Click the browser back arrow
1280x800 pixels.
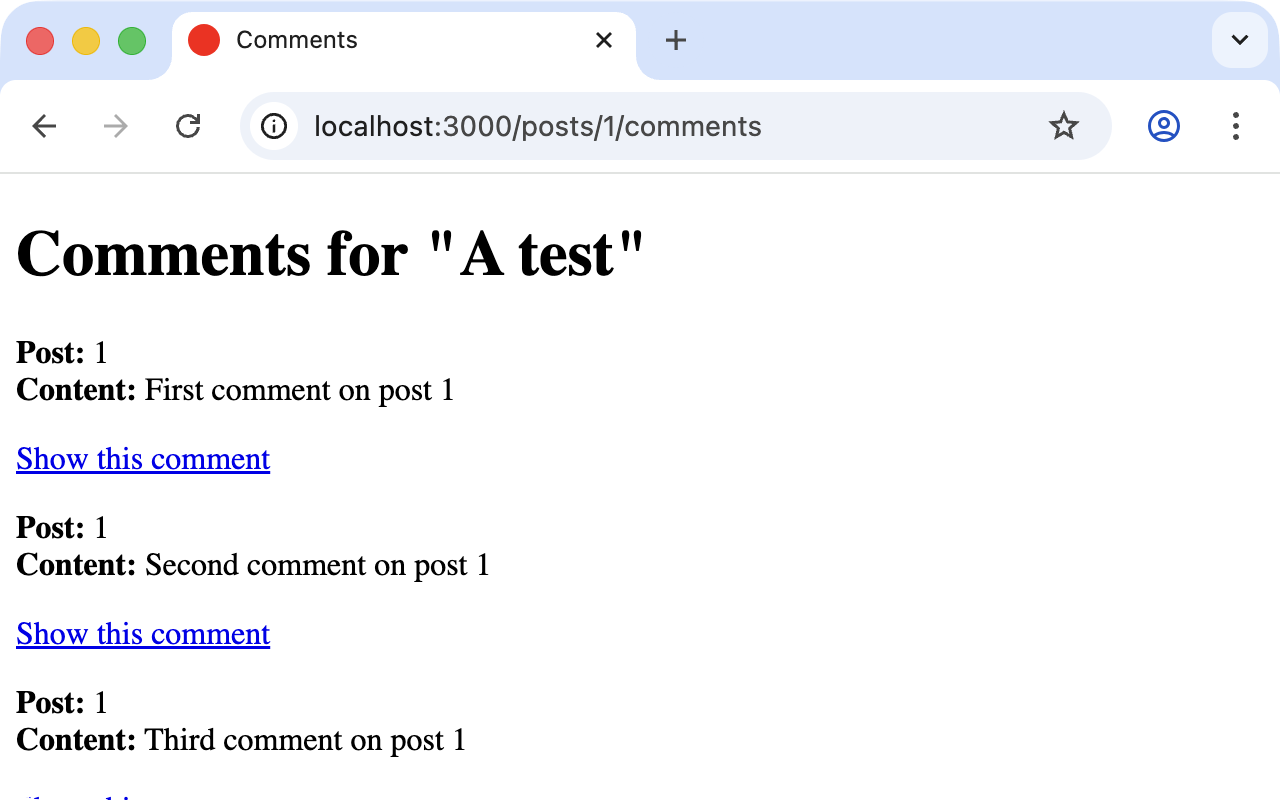[x=44, y=126]
